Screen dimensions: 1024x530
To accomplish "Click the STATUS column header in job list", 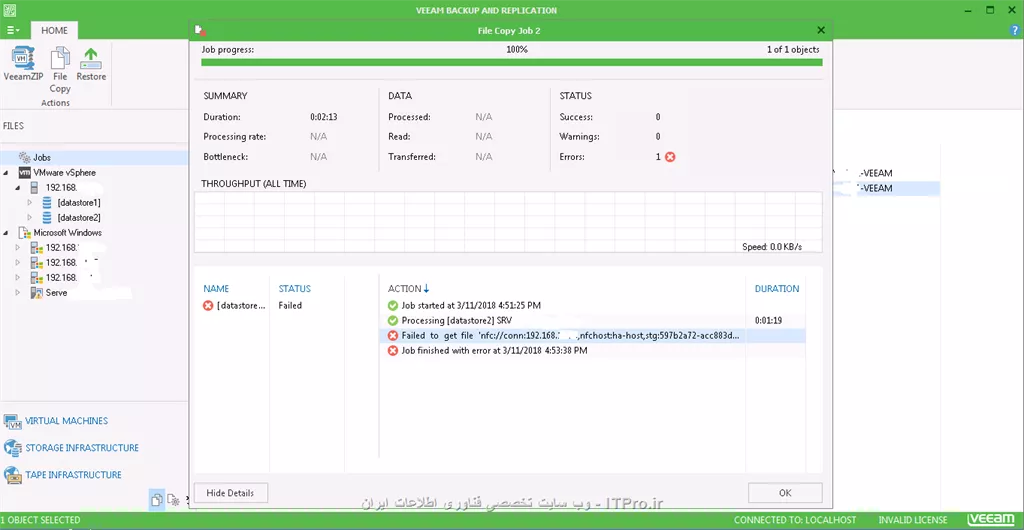I will (295, 288).
